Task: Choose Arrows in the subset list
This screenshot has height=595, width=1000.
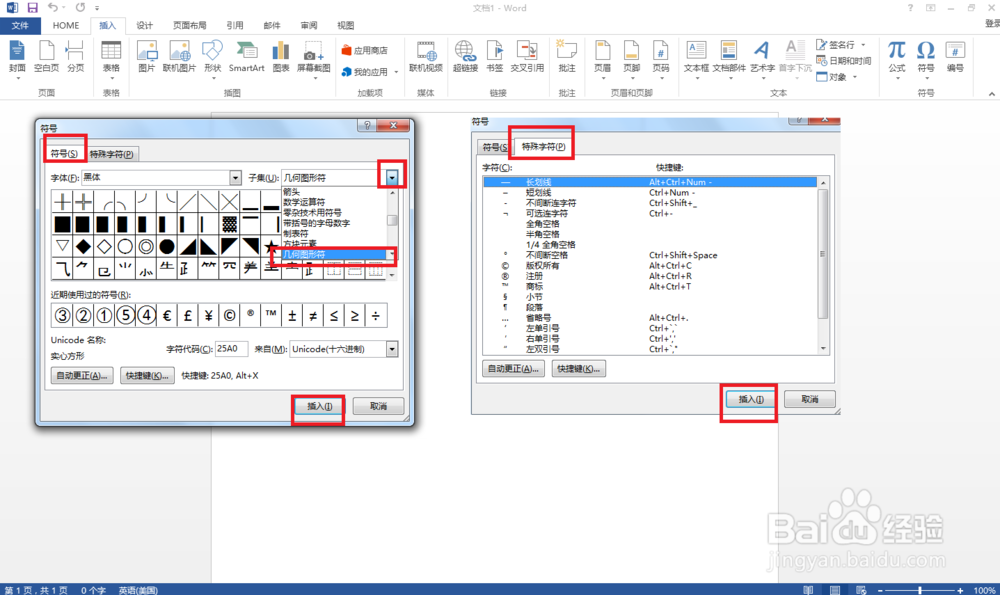Action: pos(335,191)
